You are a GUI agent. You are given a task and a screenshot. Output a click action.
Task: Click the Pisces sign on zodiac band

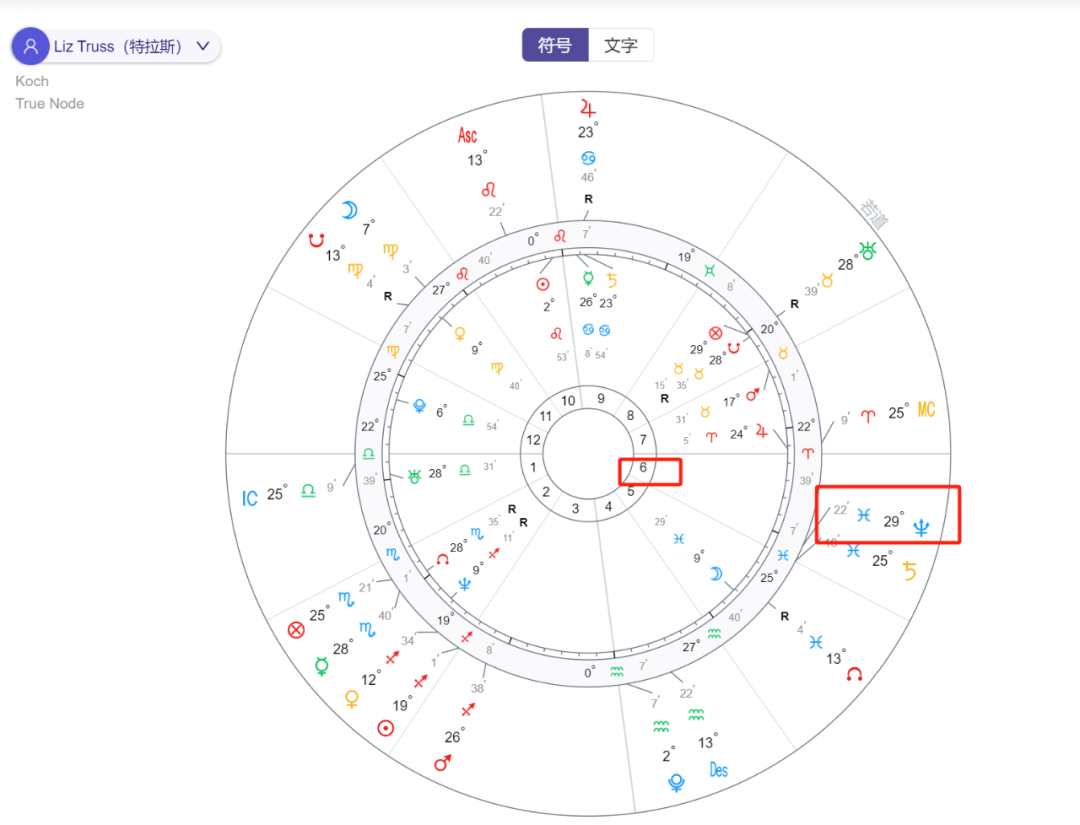[x=783, y=554]
